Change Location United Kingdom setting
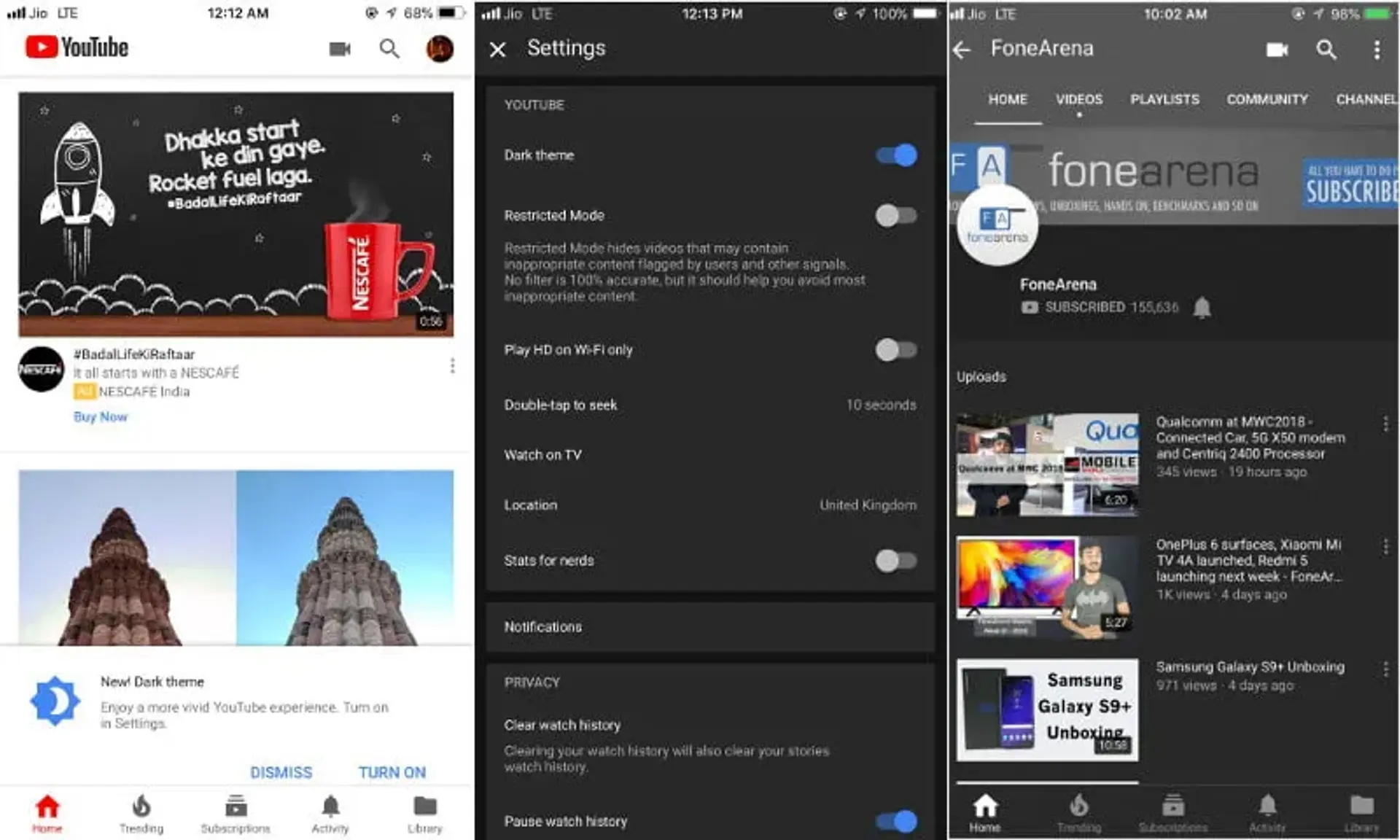 click(710, 505)
